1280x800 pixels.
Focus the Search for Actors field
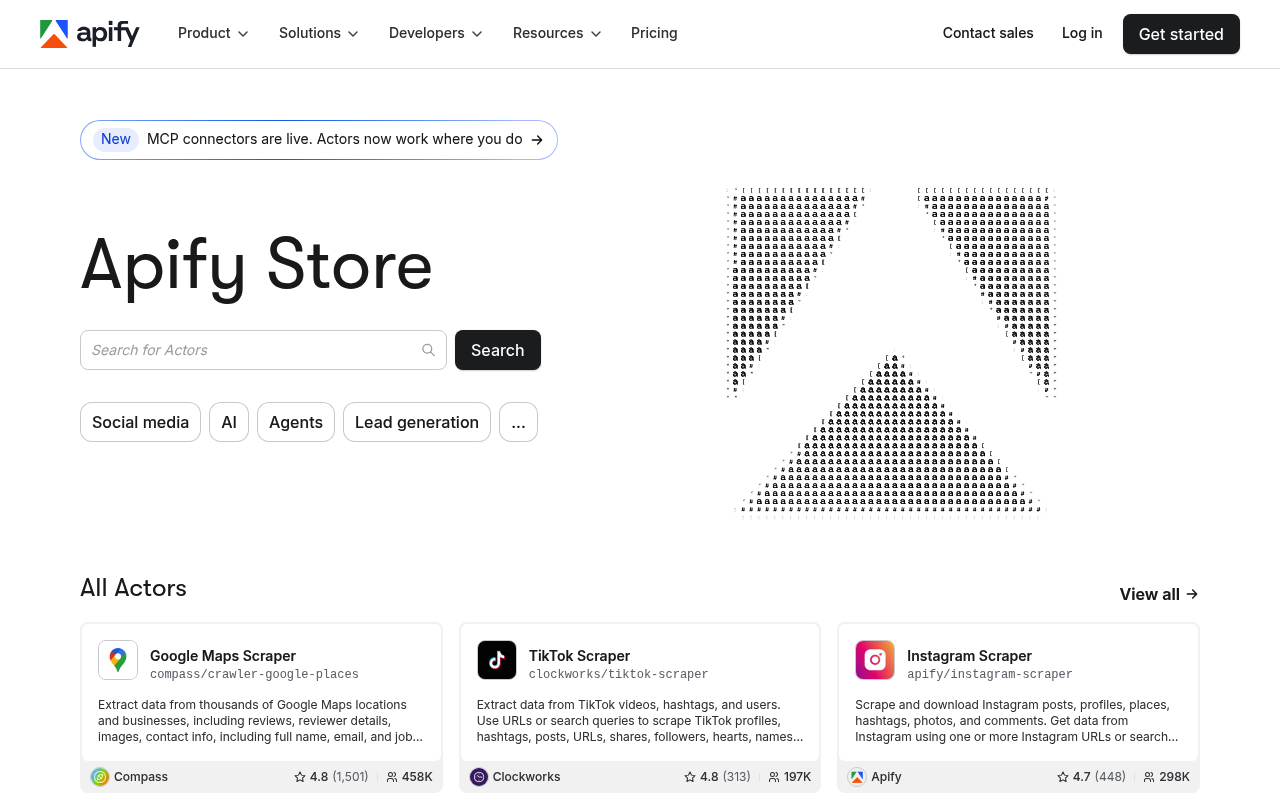263,350
